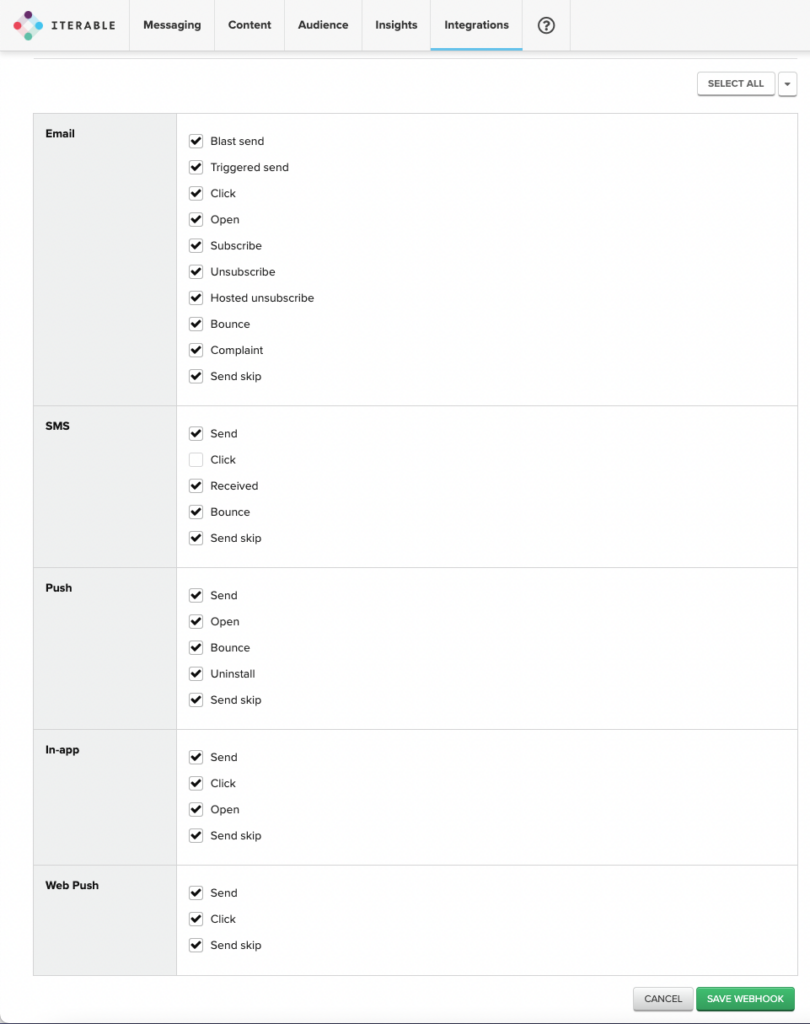This screenshot has width=810, height=1024.
Task: Open the help question mark icon
Action: tap(546, 25)
